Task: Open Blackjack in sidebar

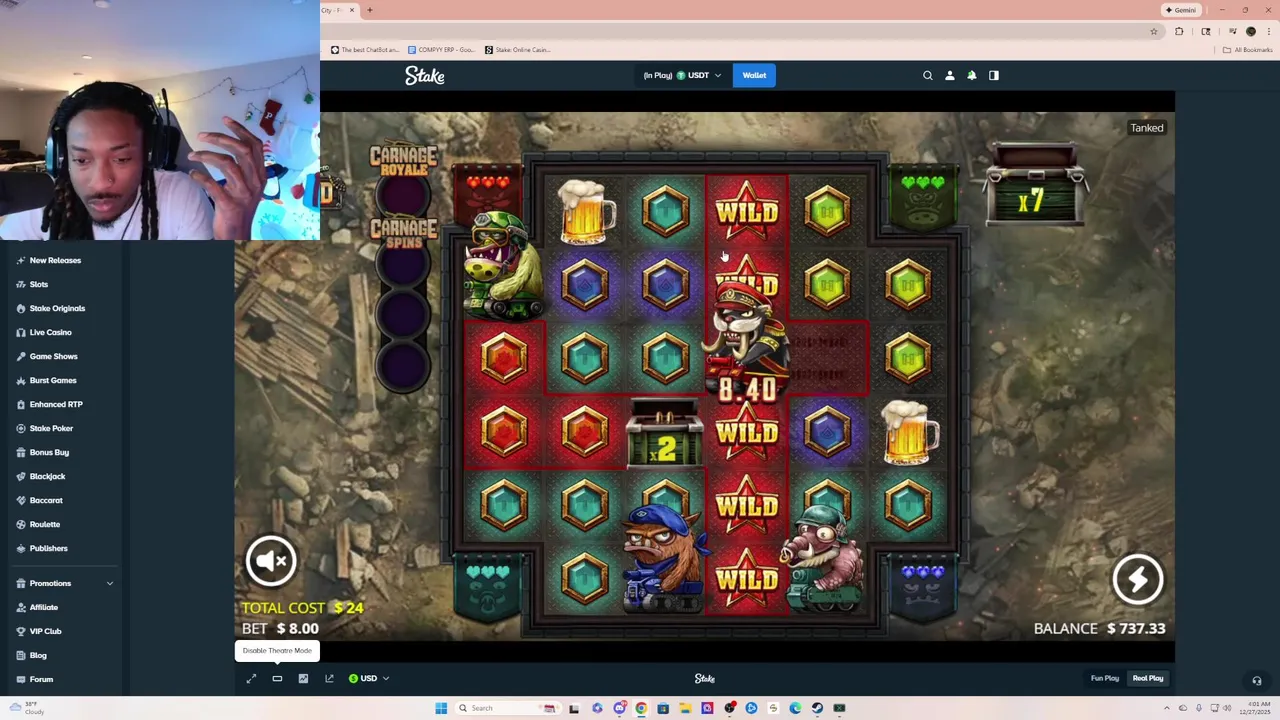Action: (x=47, y=476)
